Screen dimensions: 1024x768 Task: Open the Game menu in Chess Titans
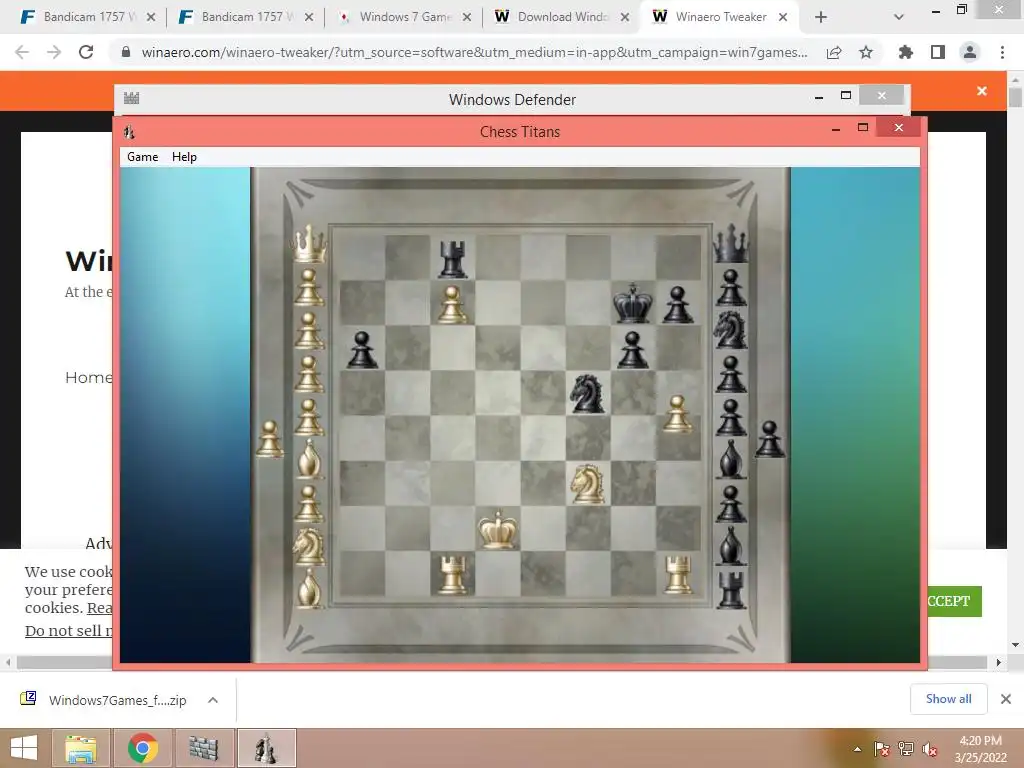(x=142, y=157)
